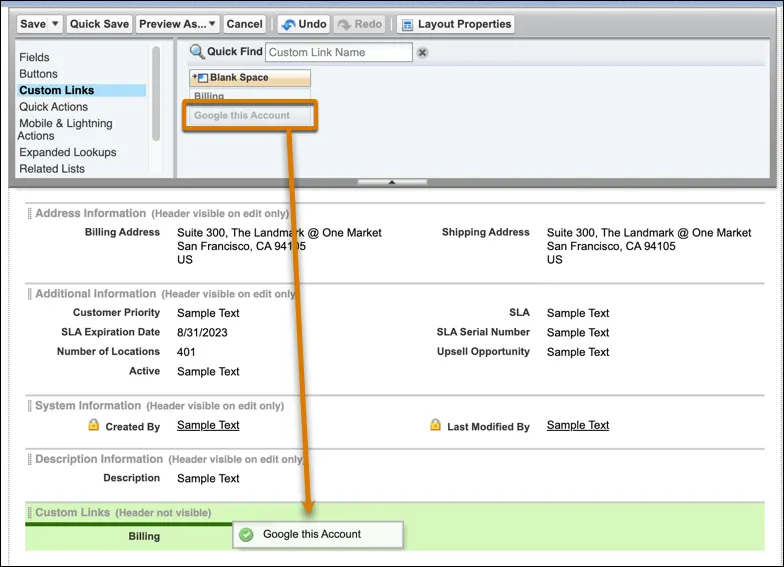The width and height of the screenshot is (784, 567).
Task: Select Custom Links category
Action: 82,90
